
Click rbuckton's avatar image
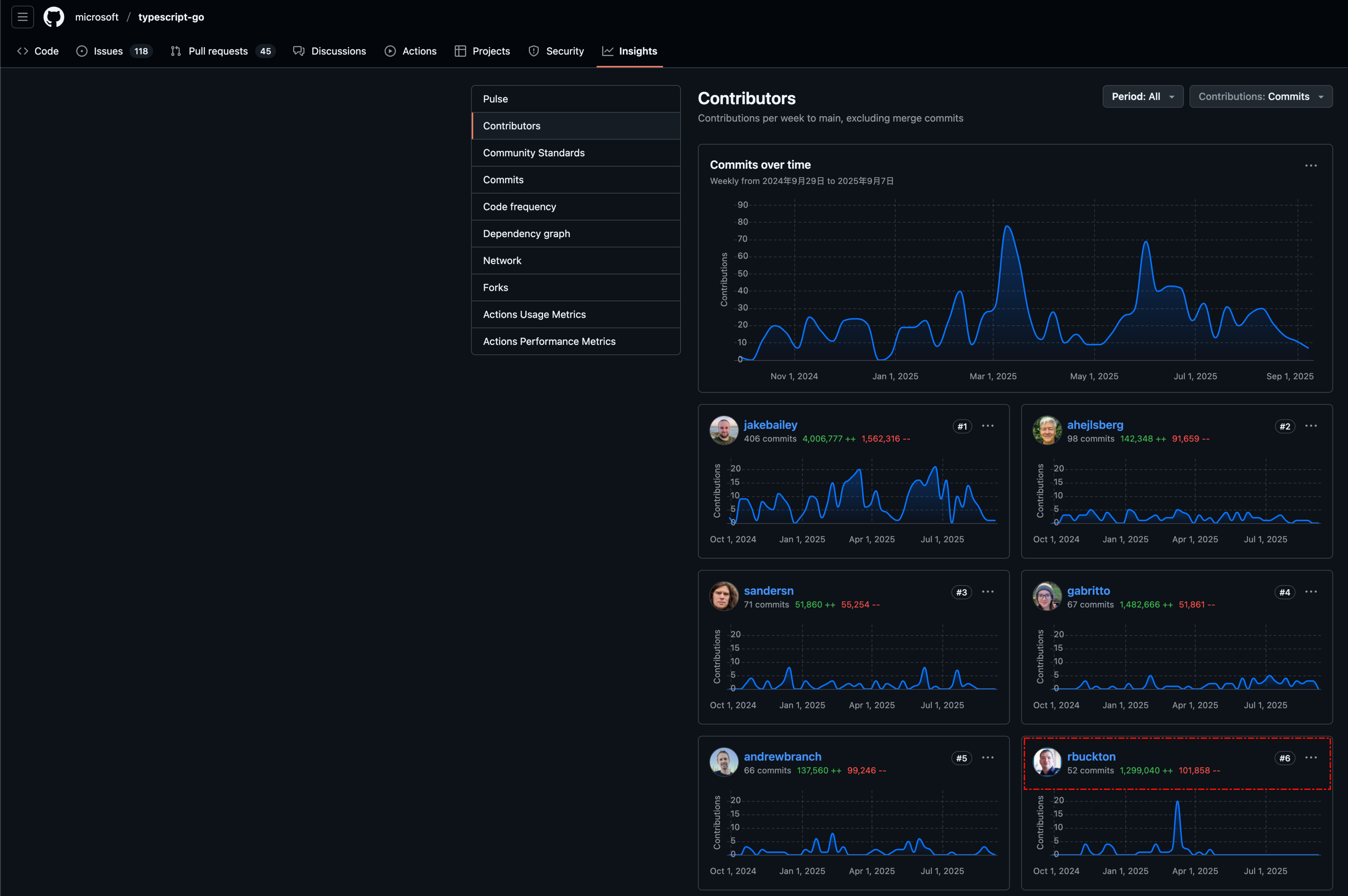click(x=1047, y=762)
